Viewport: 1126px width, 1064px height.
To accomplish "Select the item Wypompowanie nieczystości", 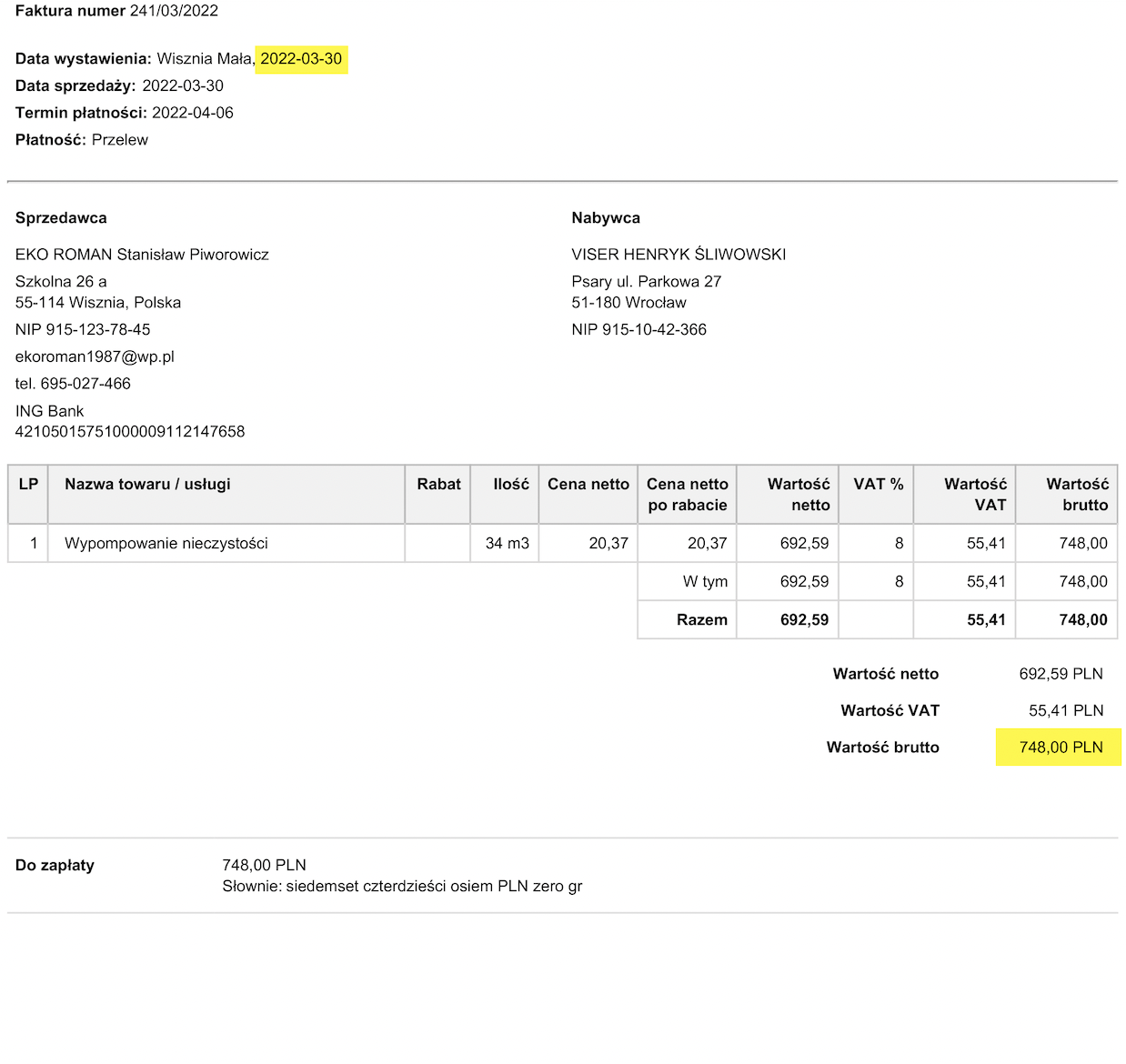I will (166, 544).
